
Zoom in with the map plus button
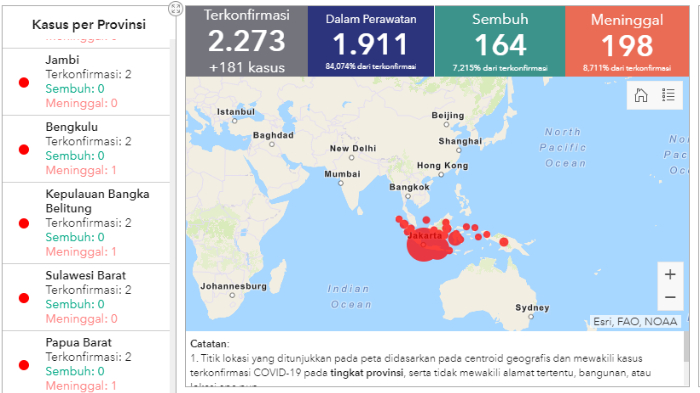670,274
